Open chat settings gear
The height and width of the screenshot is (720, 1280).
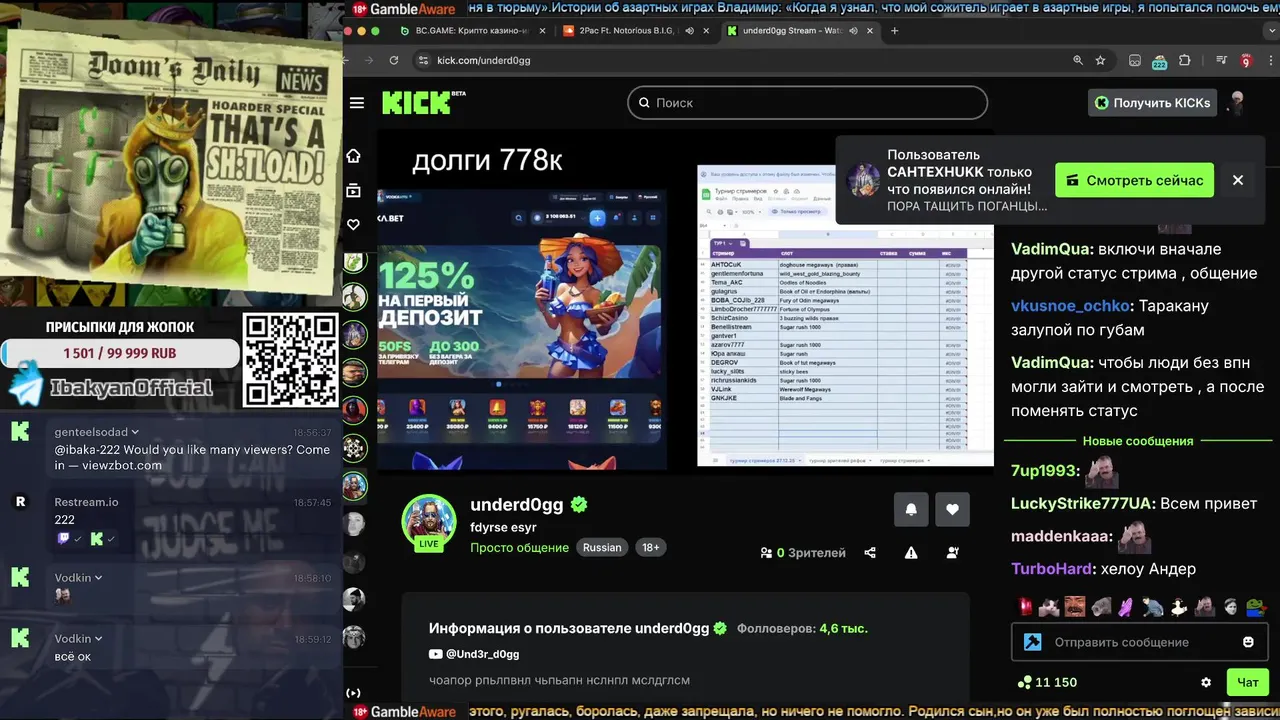click(x=1206, y=682)
